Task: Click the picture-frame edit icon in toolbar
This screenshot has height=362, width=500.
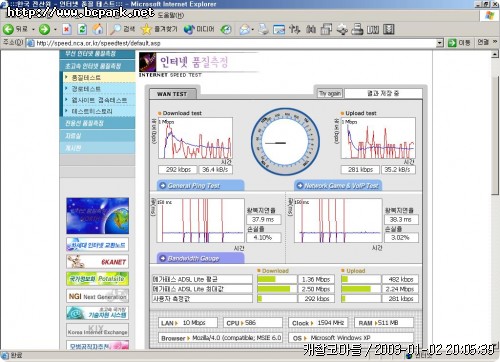Action: (x=279, y=29)
